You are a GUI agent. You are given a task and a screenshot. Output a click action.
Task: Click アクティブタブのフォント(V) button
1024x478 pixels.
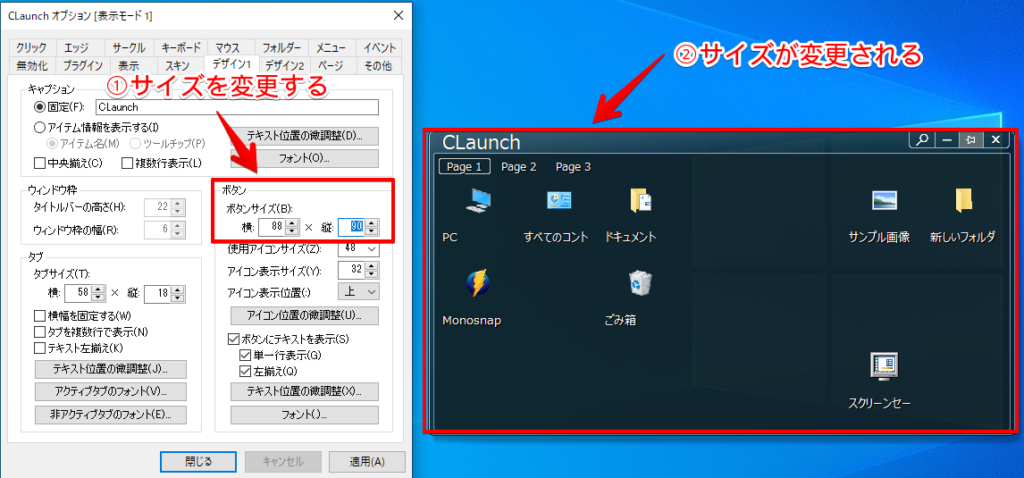(x=110, y=392)
